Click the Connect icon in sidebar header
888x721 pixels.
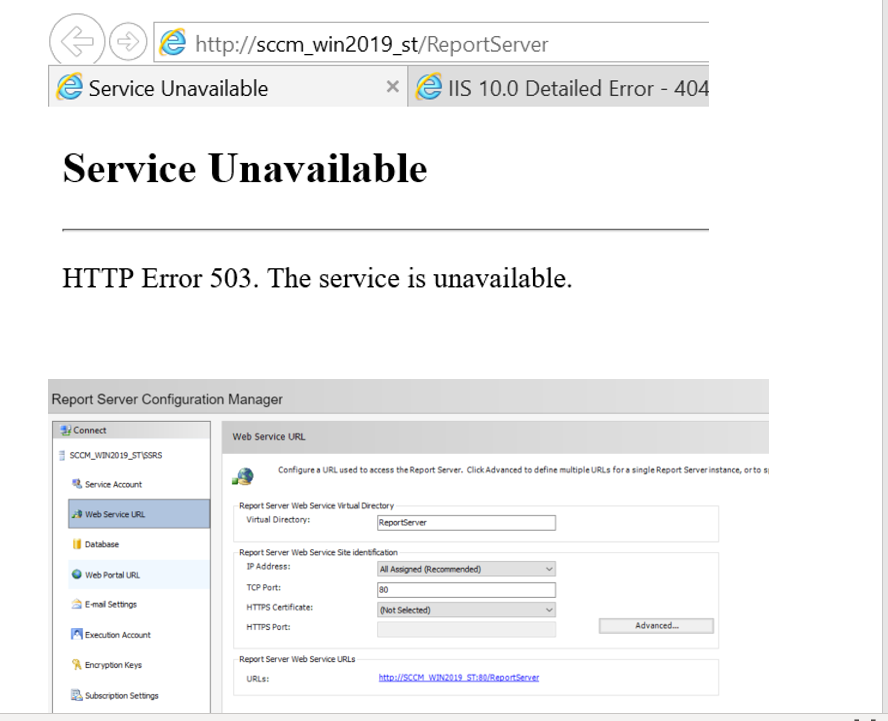(x=66, y=430)
